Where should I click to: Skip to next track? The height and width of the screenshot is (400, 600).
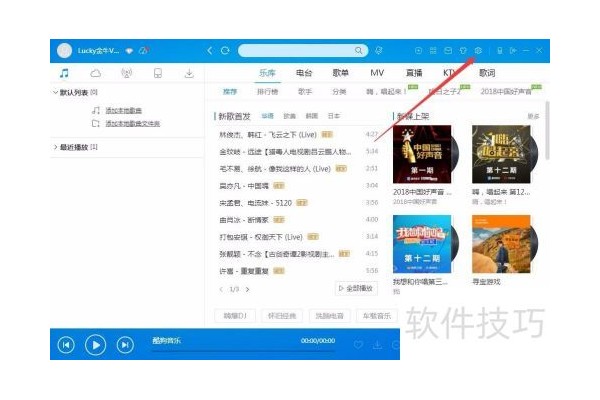125,345
